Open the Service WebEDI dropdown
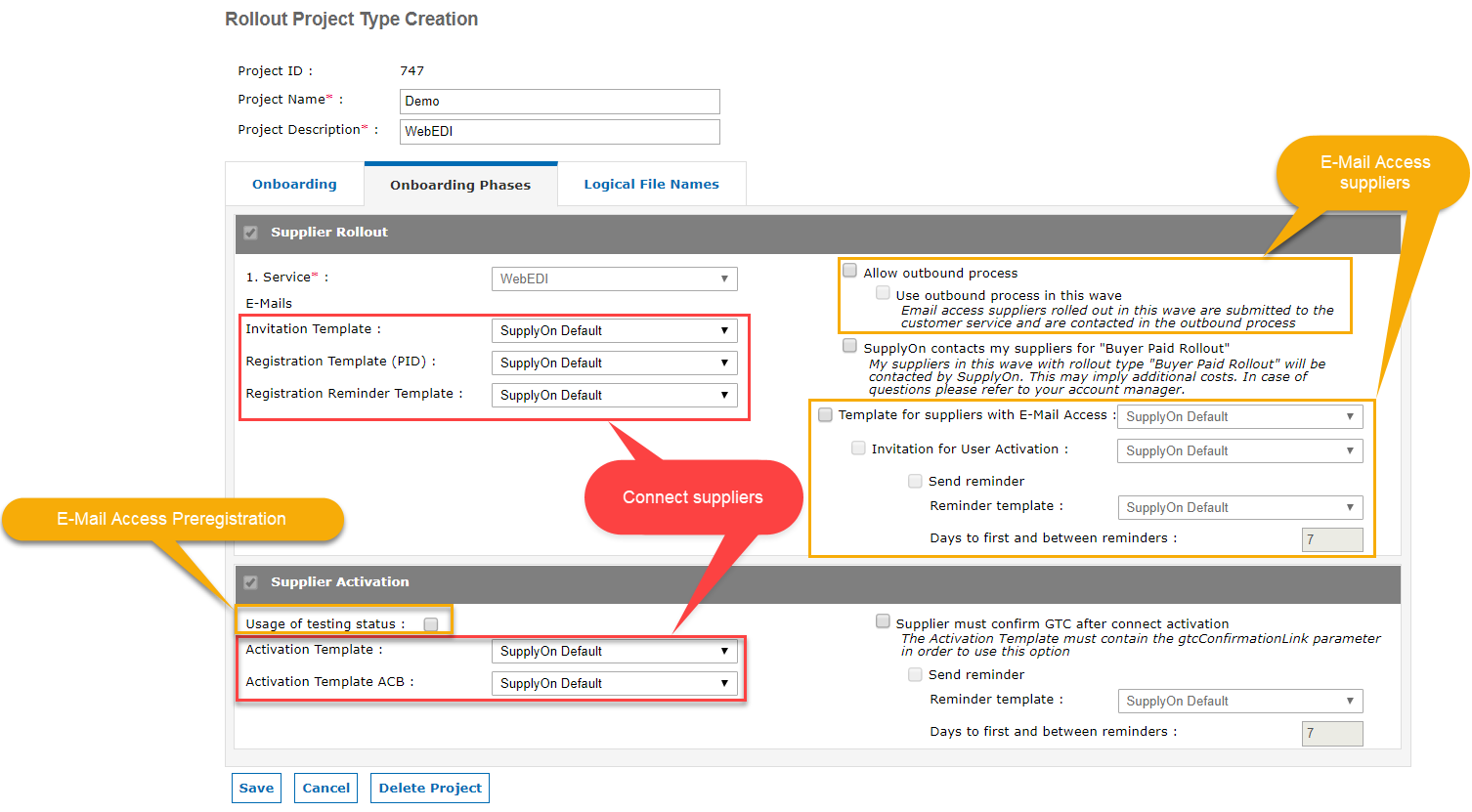This screenshot has width=1472, height=812. [614, 278]
